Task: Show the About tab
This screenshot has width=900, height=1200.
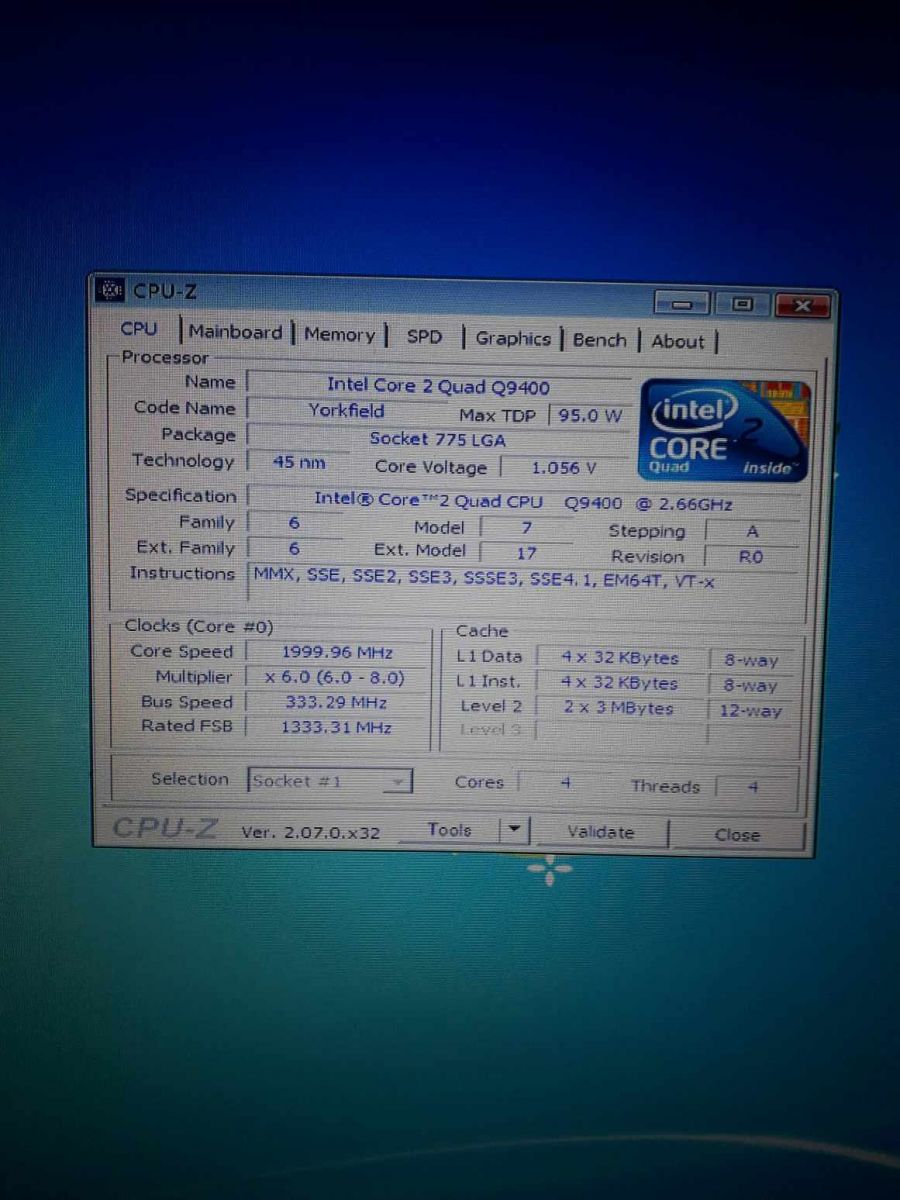Action: point(678,341)
